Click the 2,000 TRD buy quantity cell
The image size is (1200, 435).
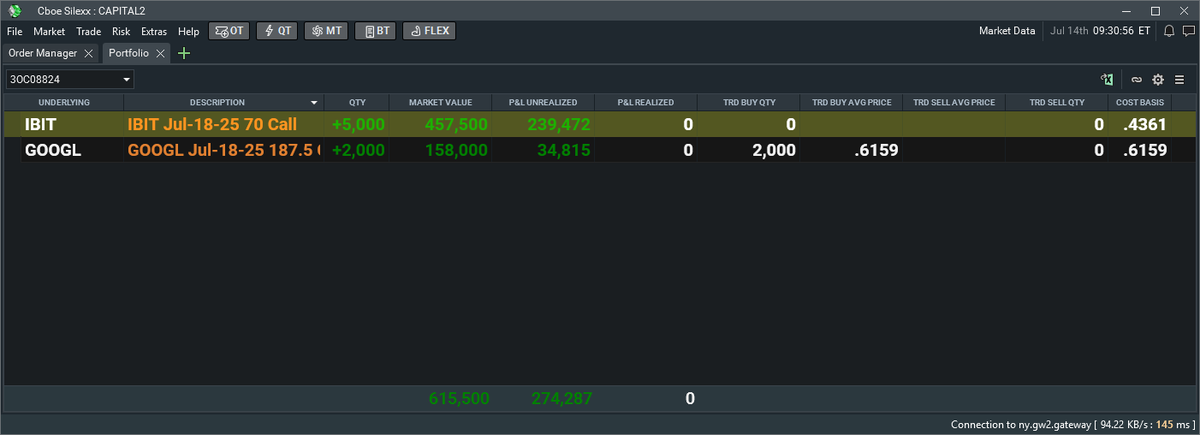[772, 150]
